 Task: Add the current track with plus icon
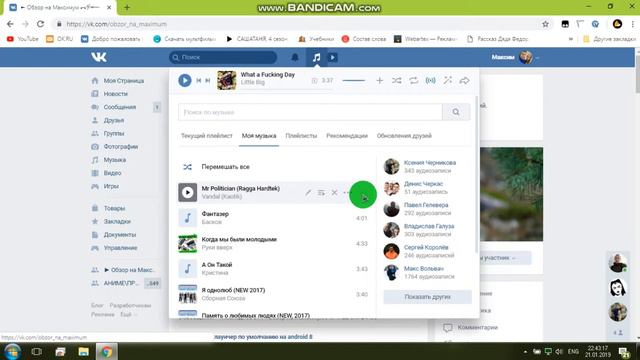(x=380, y=80)
